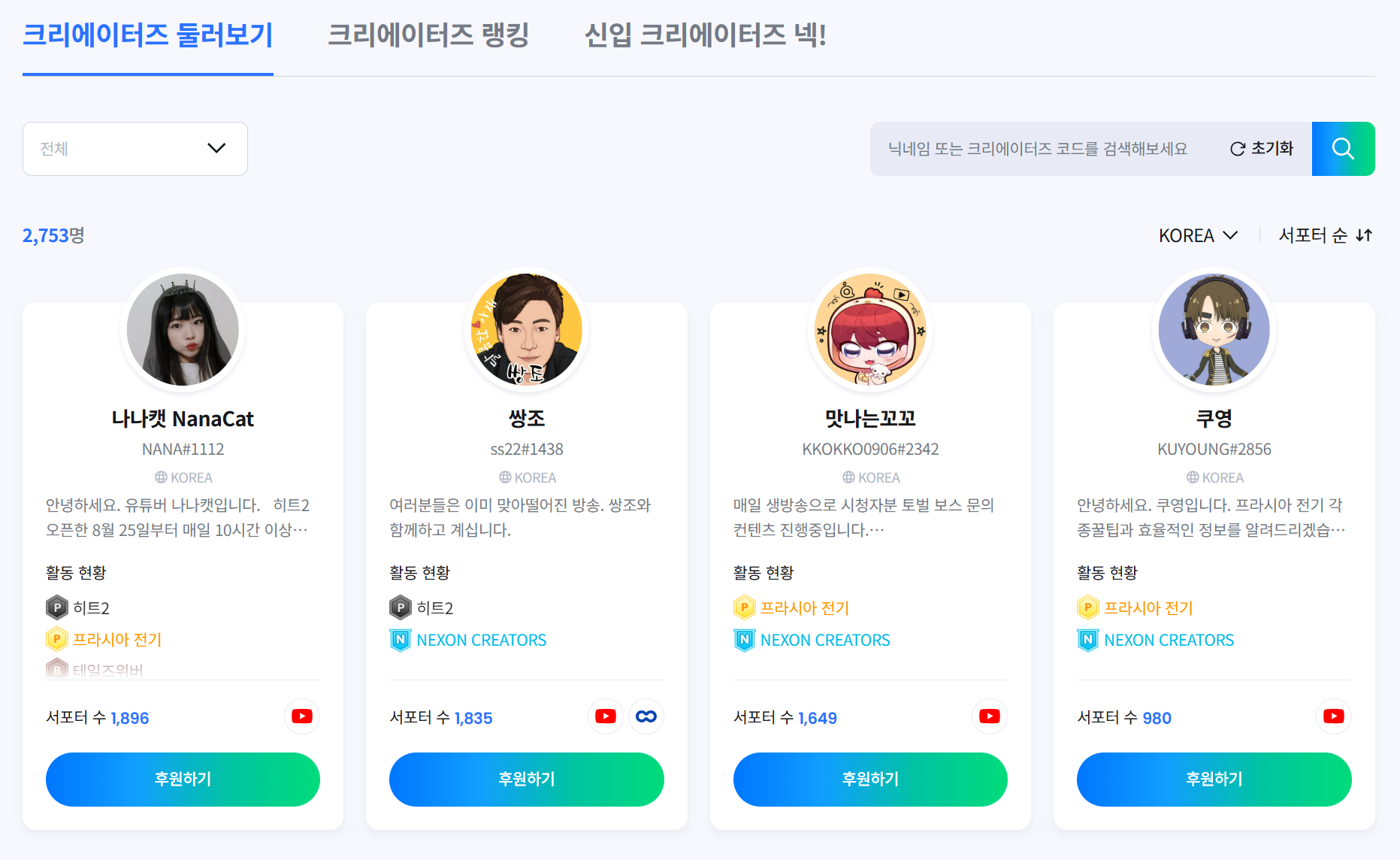Screen dimensions: 1400x860
Task: Open the KOREA region dropdown
Action: (x=1198, y=235)
